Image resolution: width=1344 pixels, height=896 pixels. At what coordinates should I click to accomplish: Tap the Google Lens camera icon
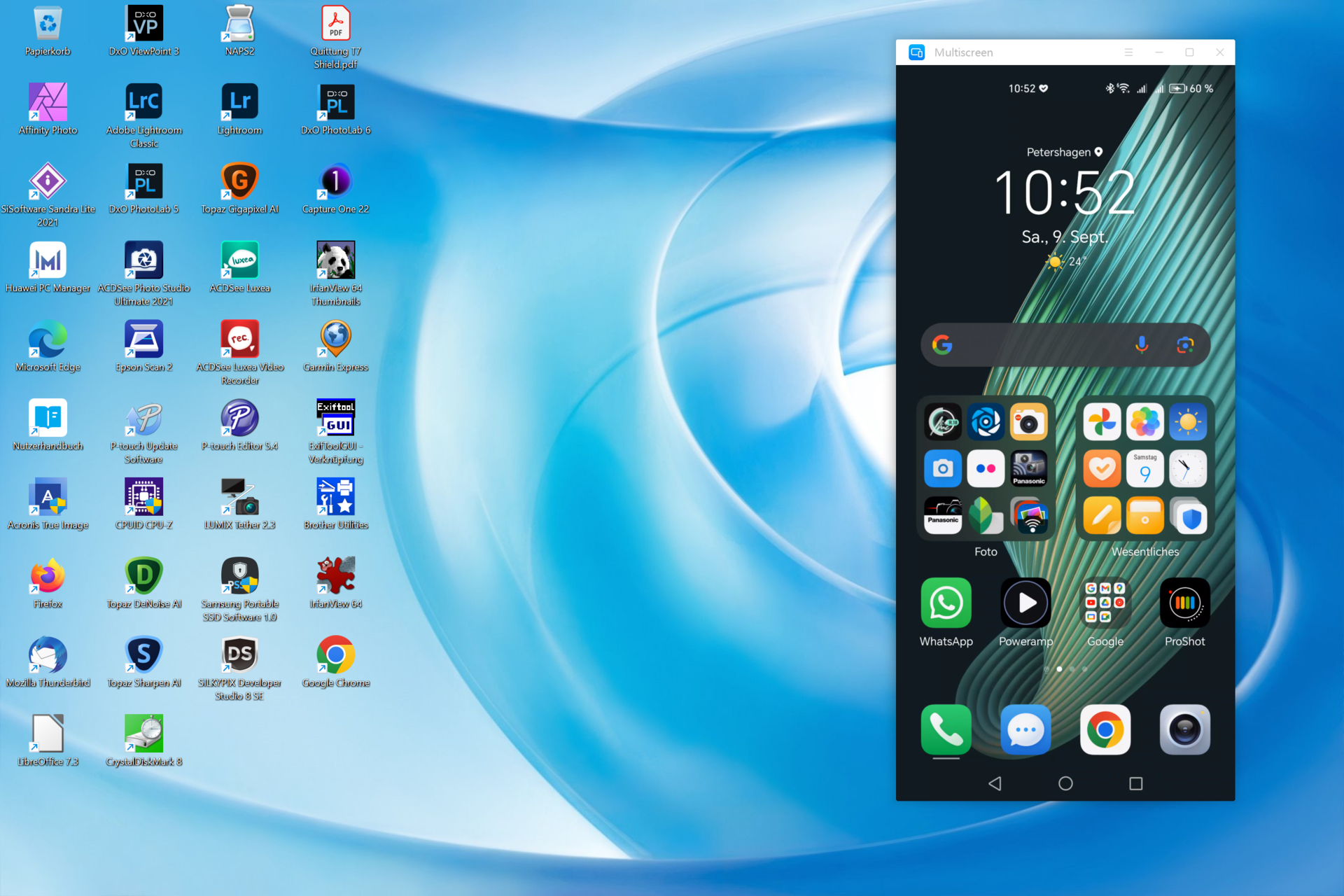1184,344
